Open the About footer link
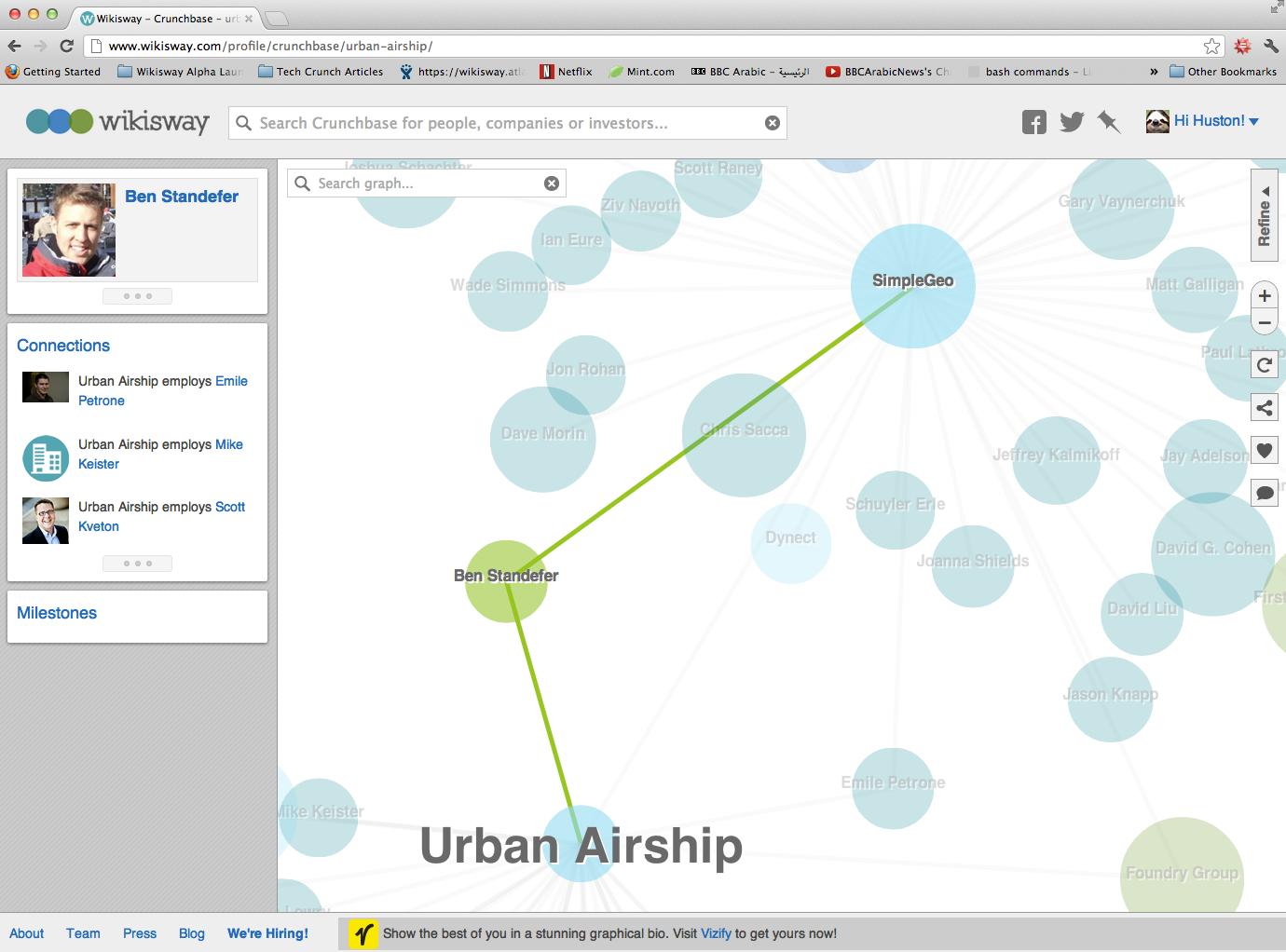 click(x=27, y=933)
